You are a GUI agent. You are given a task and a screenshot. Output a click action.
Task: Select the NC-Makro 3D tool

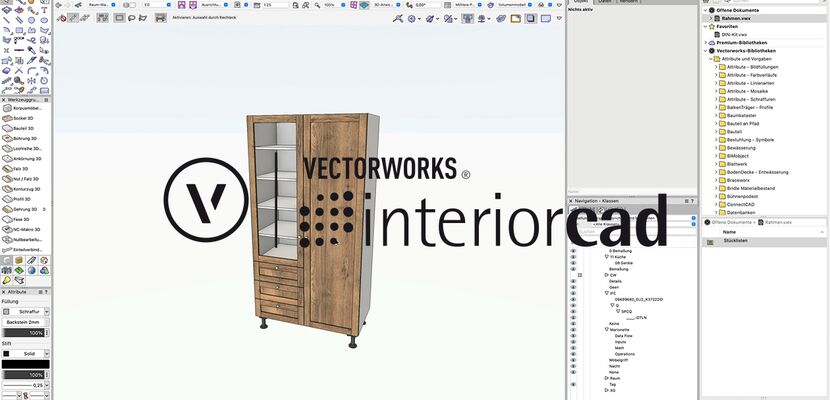26,230
